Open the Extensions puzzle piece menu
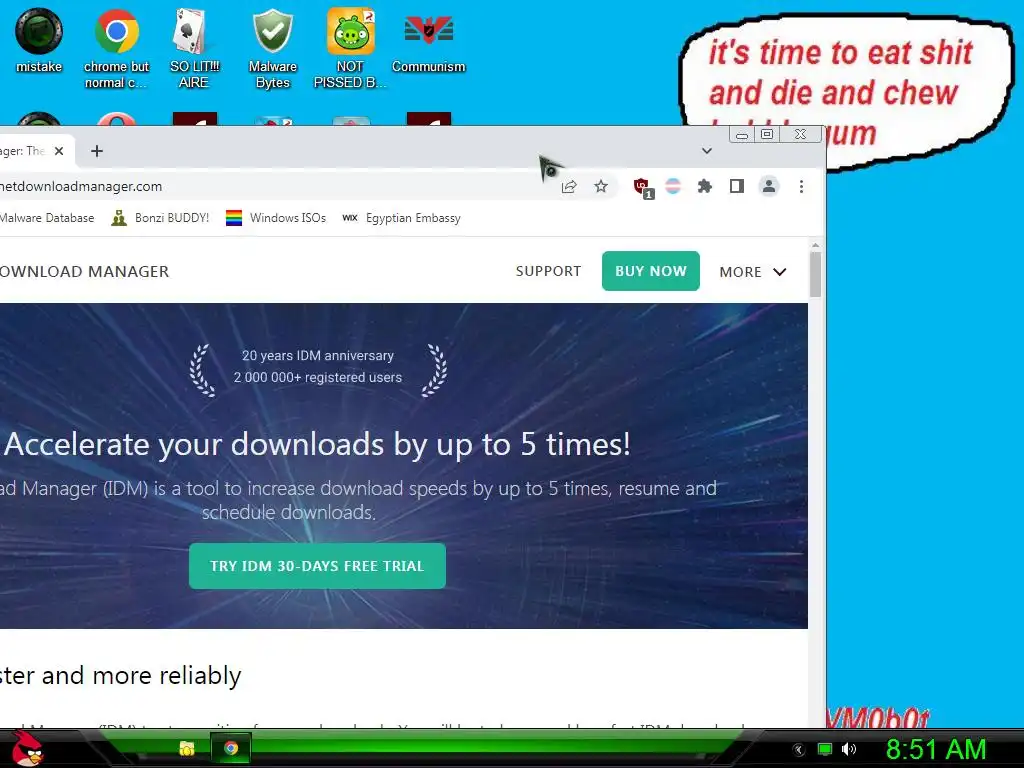1024x768 pixels. [x=705, y=187]
